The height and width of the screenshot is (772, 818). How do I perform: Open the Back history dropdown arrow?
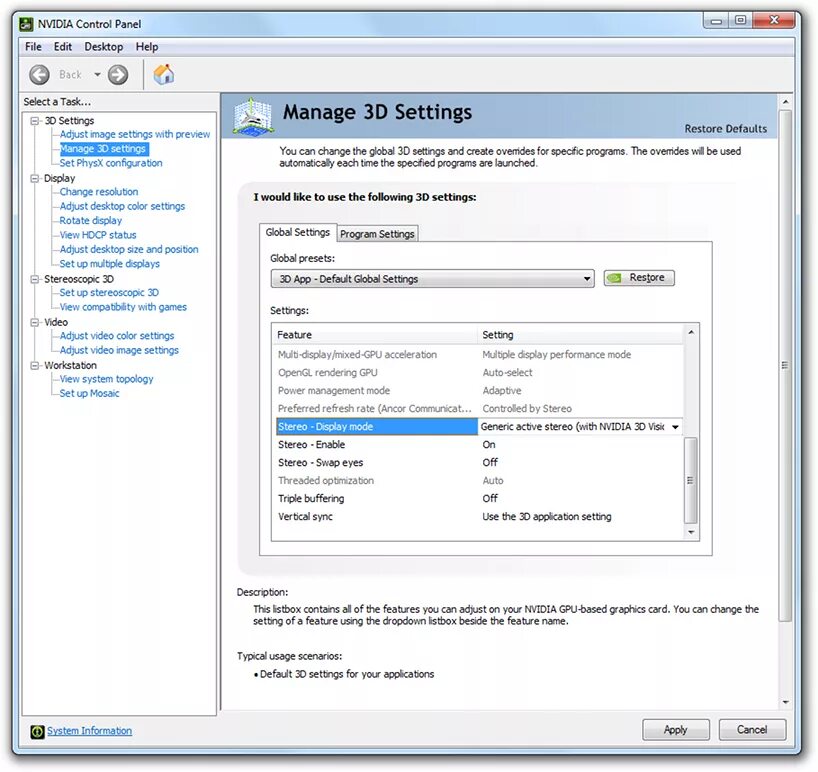coord(97,75)
